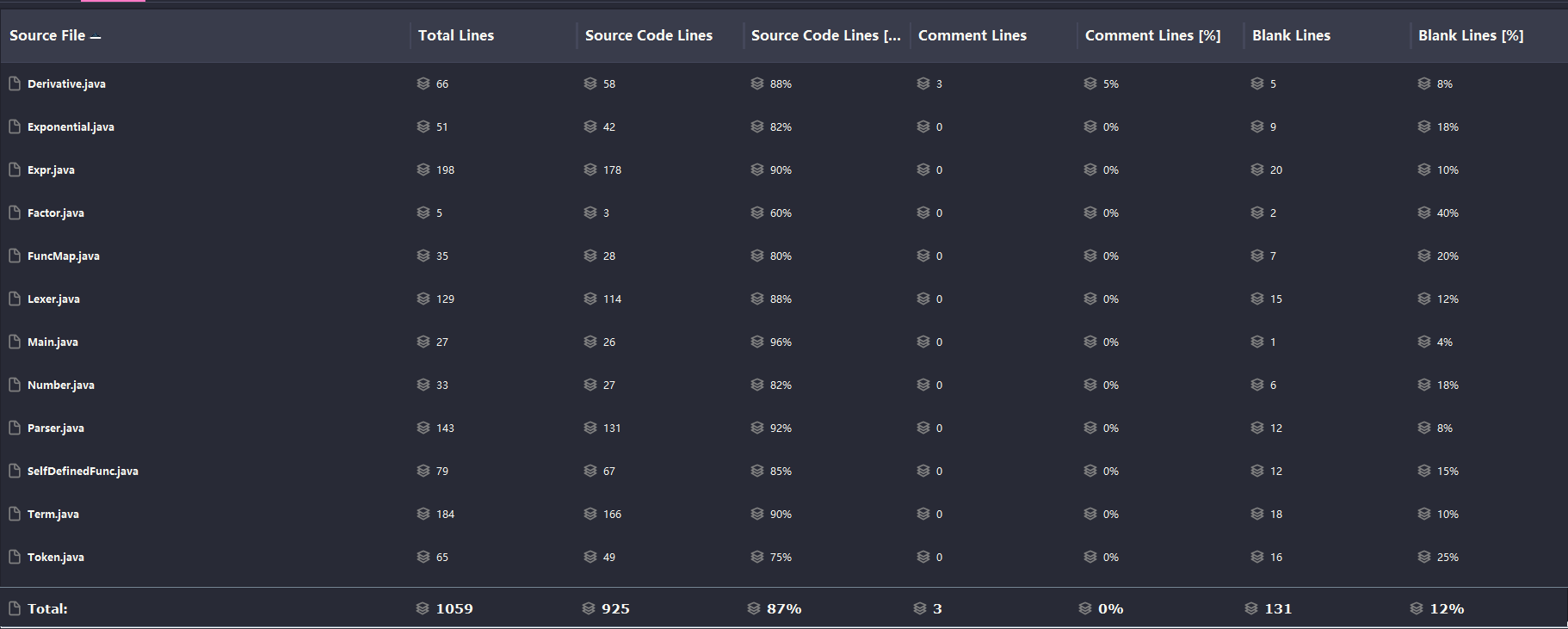Select the FuncMap.java file name

(64, 256)
